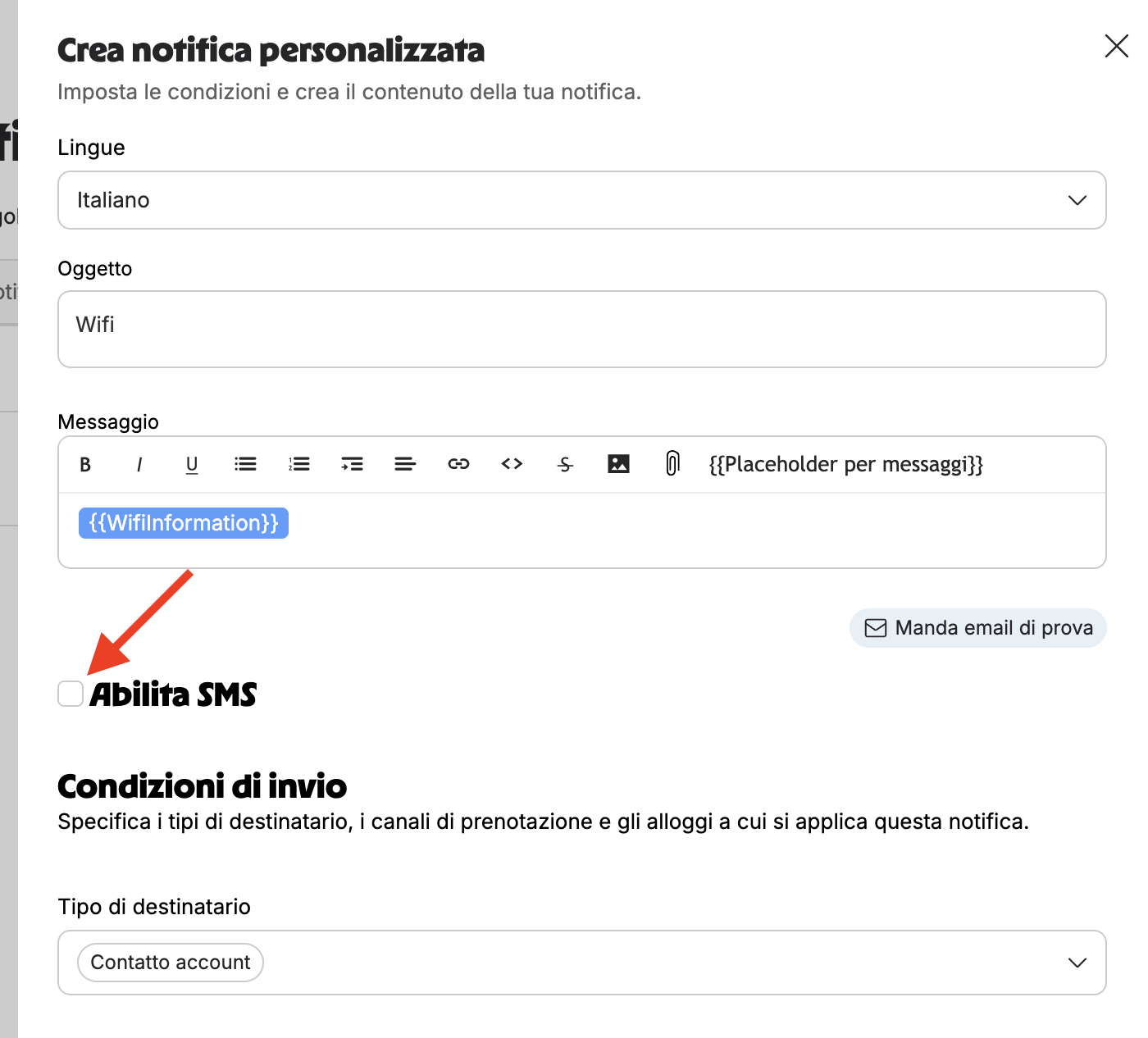Click the Oggetto field containing Wifi
Viewport: 1148px width, 1038px height.
pos(582,330)
